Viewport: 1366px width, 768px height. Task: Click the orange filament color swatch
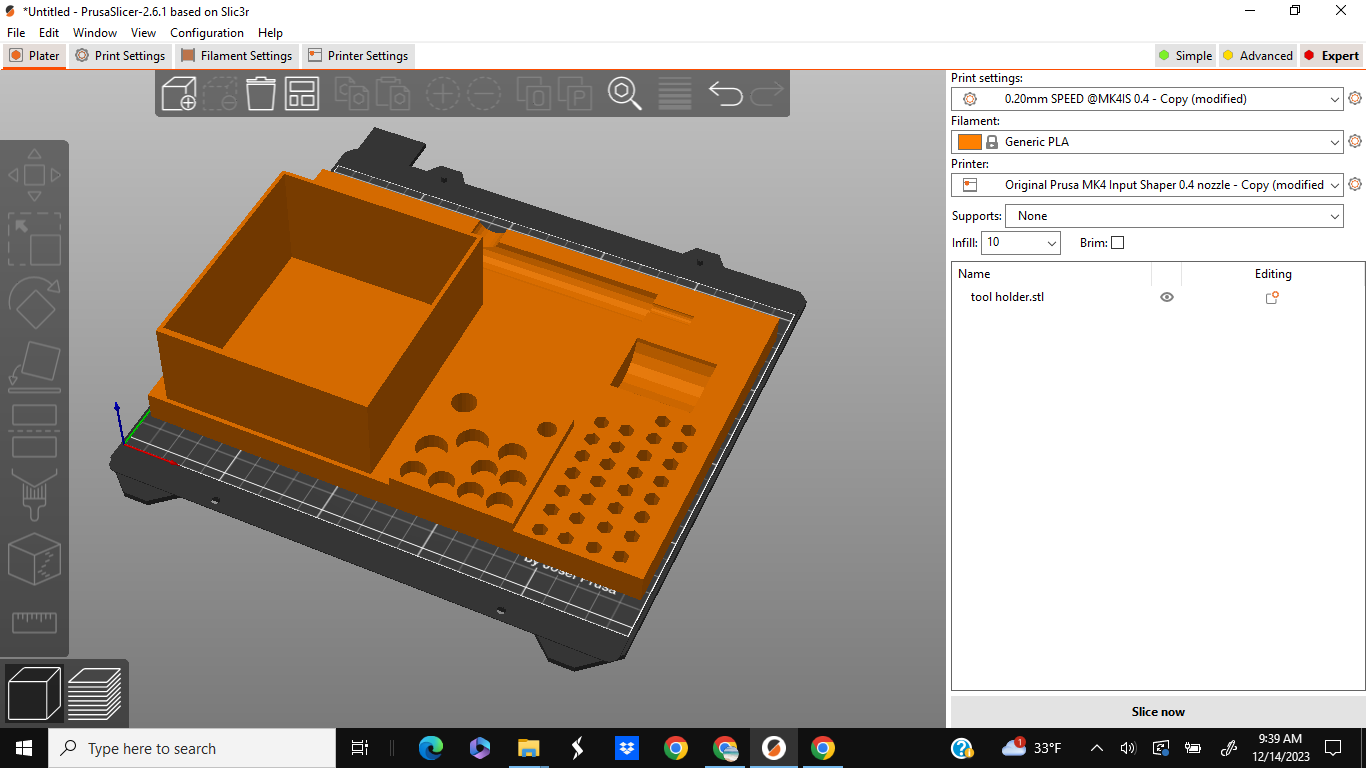click(x=969, y=142)
